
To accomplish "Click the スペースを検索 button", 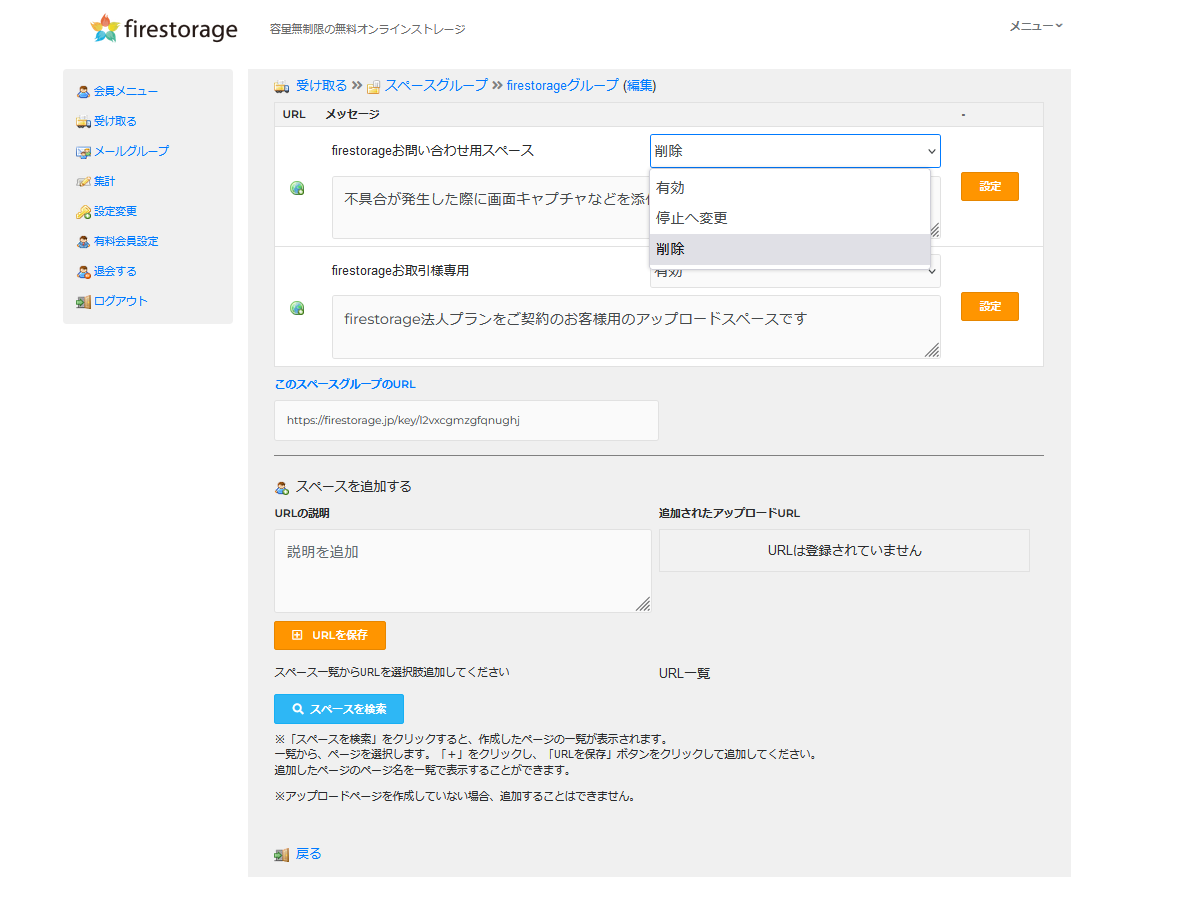I will tap(339, 709).
